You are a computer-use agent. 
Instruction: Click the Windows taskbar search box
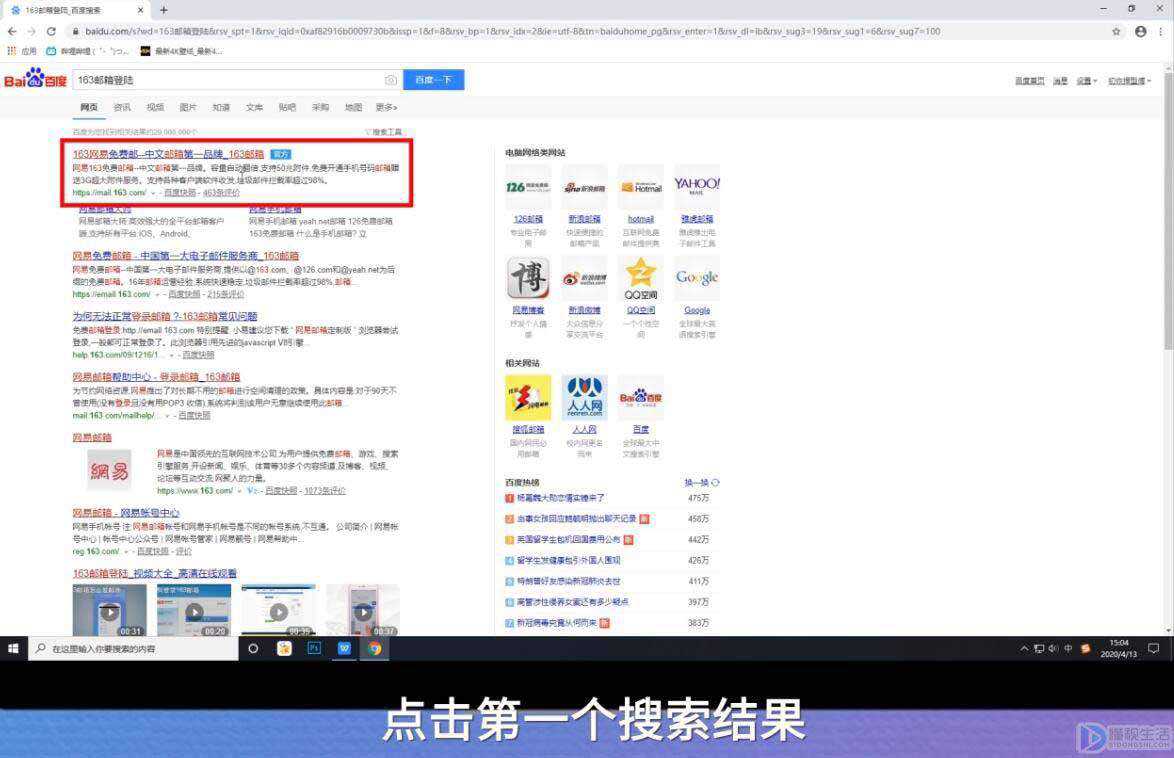pos(133,649)
